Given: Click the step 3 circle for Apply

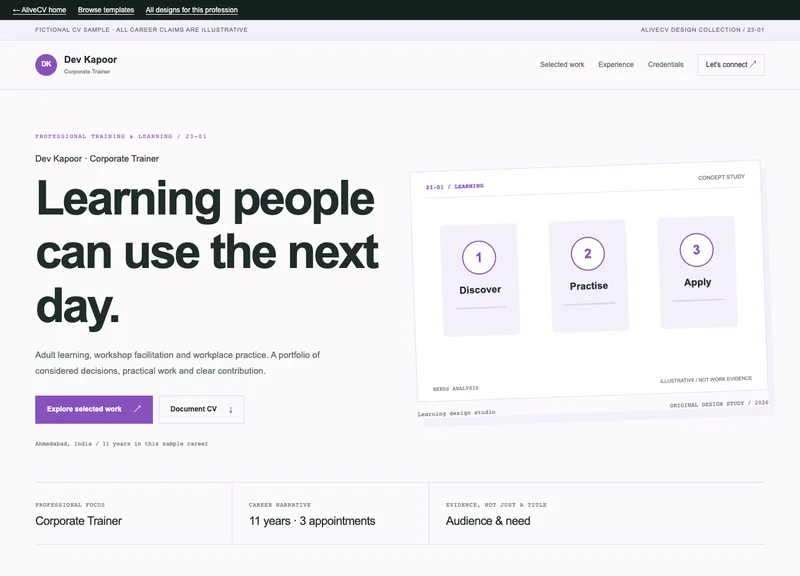Looking at the screenshot, I should tap(696, 250).
